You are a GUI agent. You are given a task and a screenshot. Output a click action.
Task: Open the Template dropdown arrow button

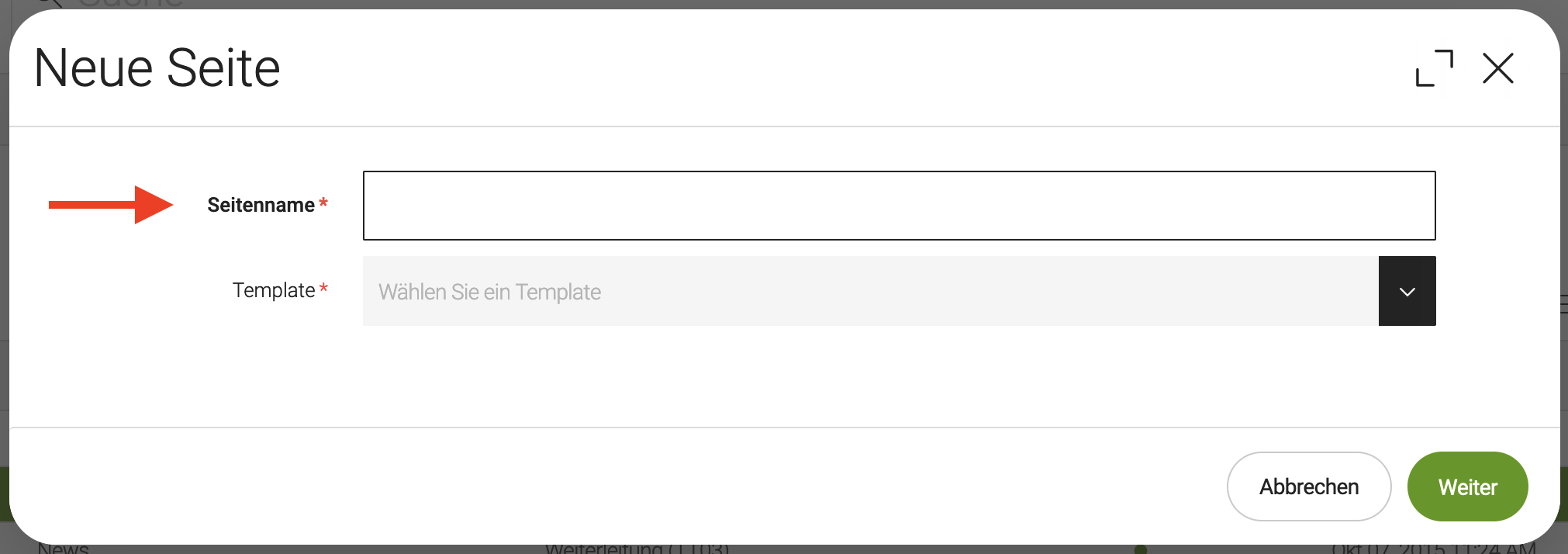coord(1407,291)
